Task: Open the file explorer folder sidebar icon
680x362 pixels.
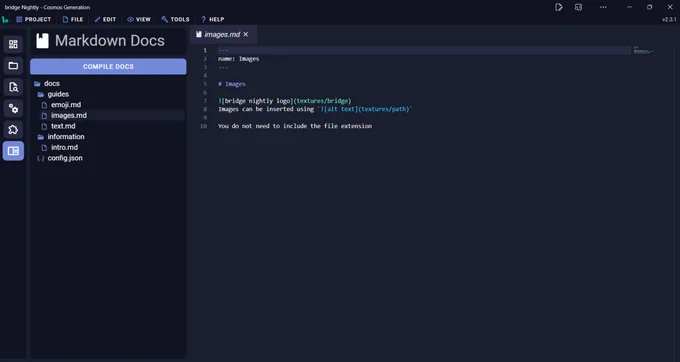Action: (x=13, y=65)
